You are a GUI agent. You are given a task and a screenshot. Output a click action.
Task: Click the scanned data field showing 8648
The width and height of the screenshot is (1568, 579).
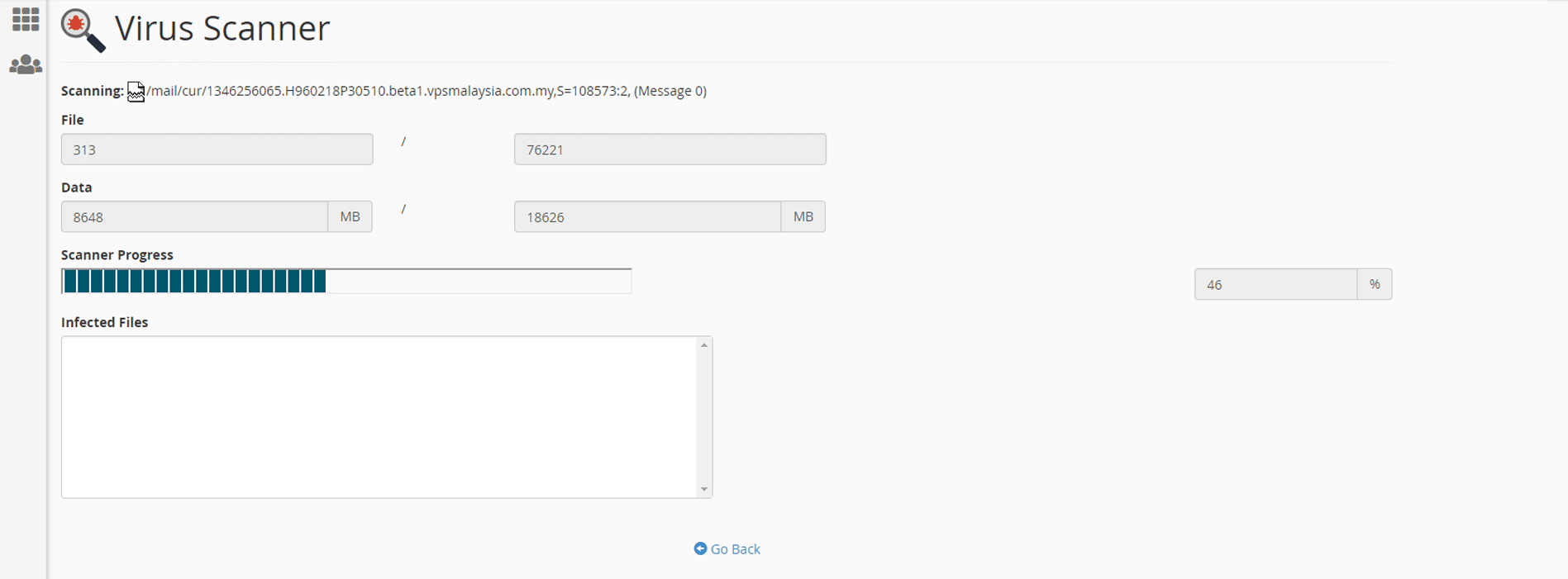[194, 217]
